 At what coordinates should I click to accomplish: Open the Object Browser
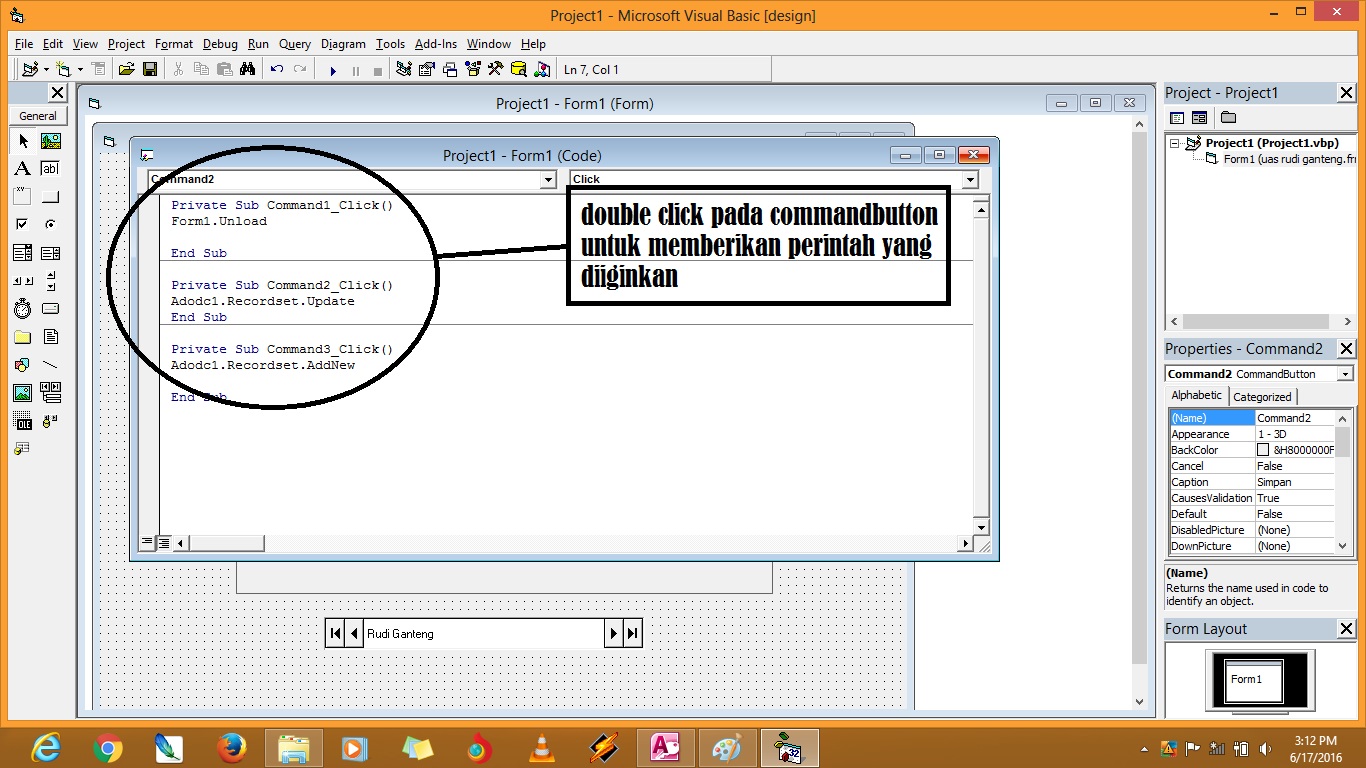click(472, 68)
